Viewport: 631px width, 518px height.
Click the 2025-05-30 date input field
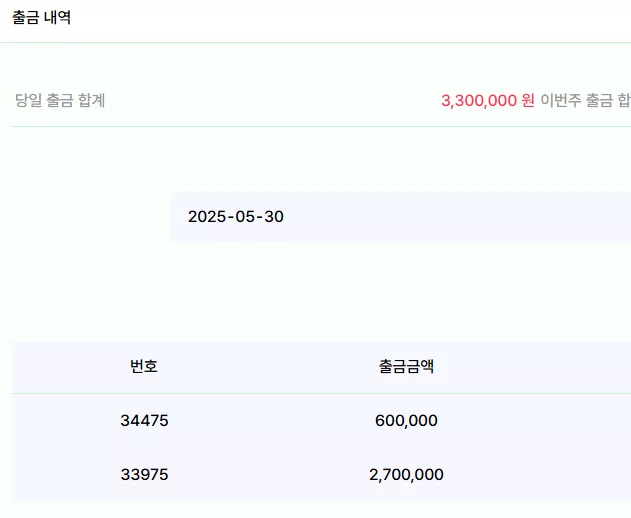[x=400, y=217]
